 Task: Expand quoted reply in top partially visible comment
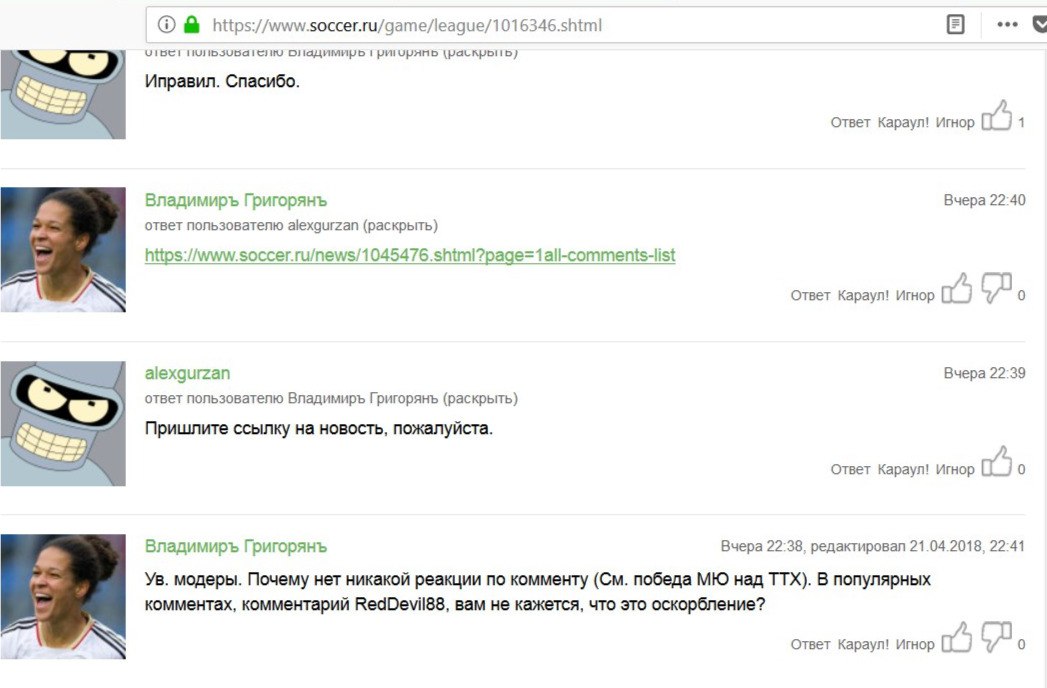(x=480, y=53)
